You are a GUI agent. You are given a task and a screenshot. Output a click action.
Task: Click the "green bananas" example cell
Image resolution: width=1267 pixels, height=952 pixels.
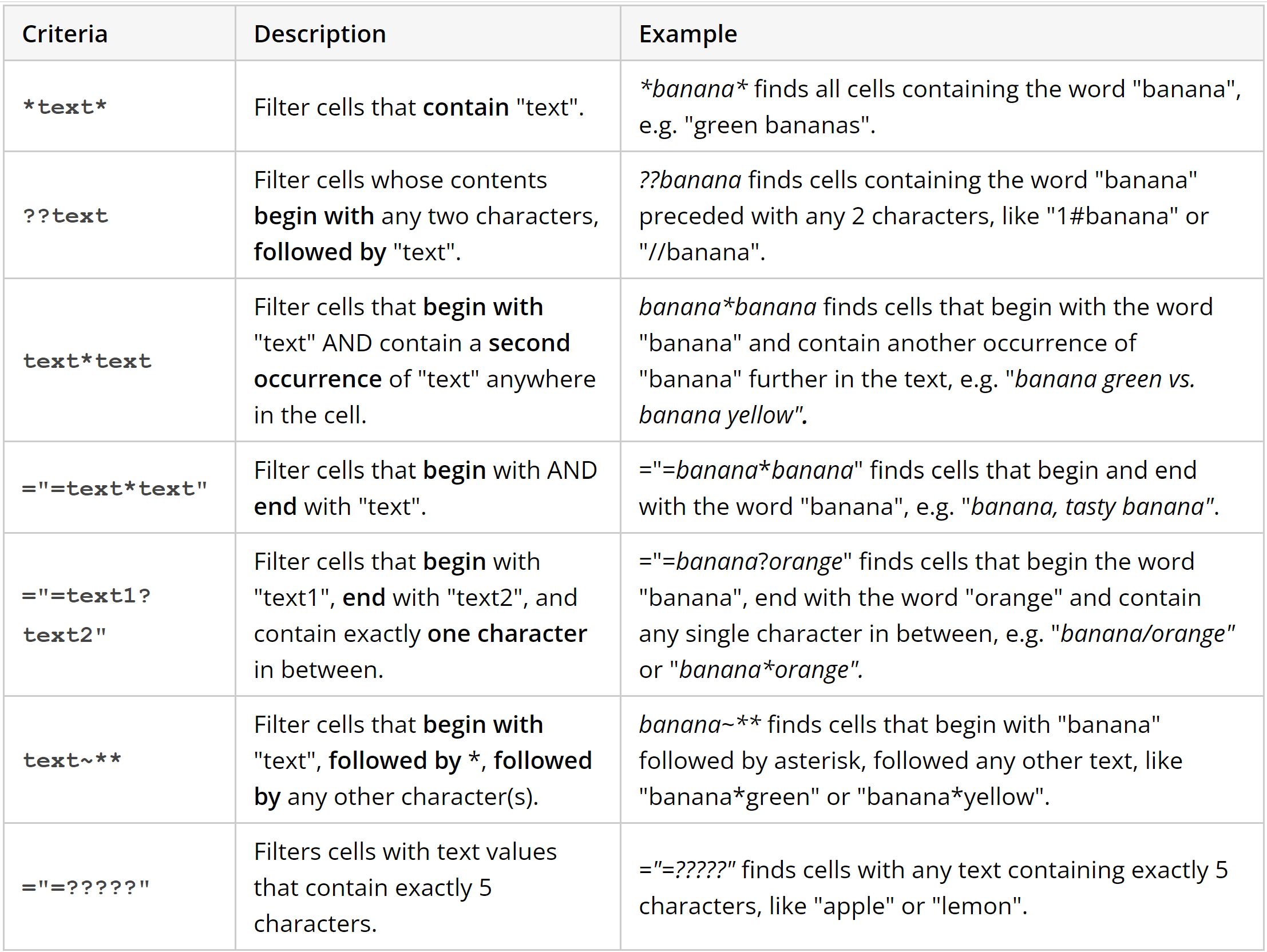coord(939,107)
